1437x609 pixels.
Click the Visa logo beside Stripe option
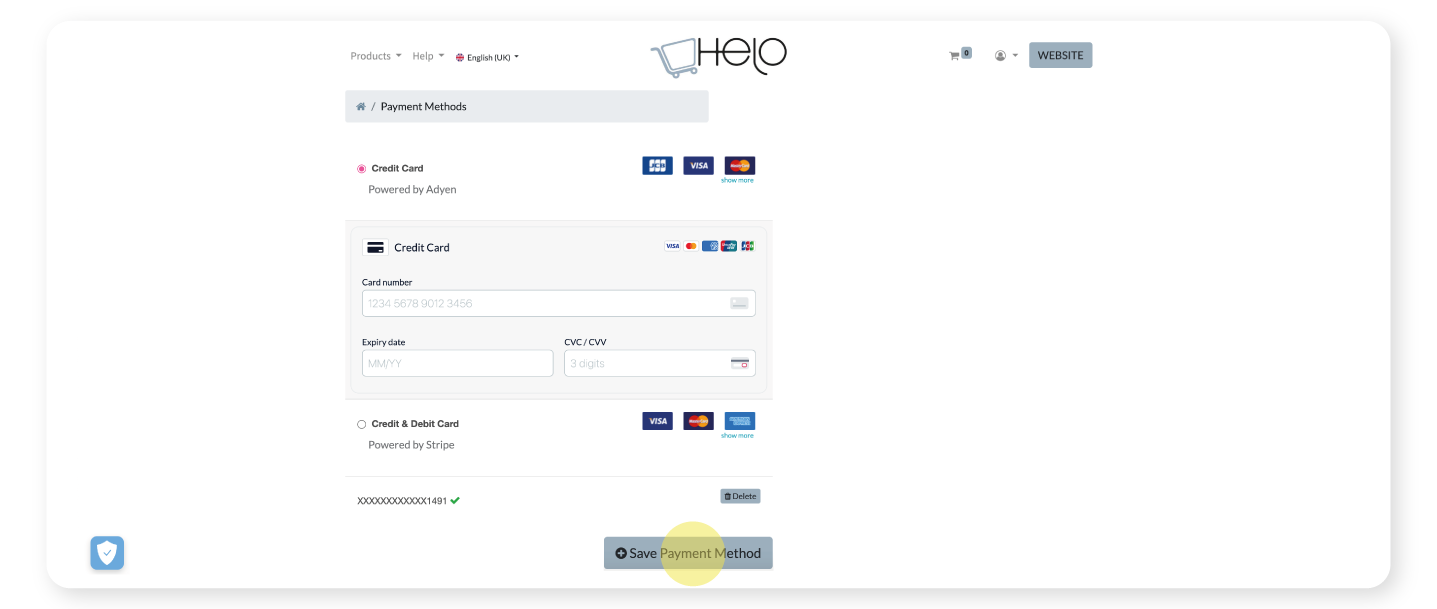[x=657, y=421]
